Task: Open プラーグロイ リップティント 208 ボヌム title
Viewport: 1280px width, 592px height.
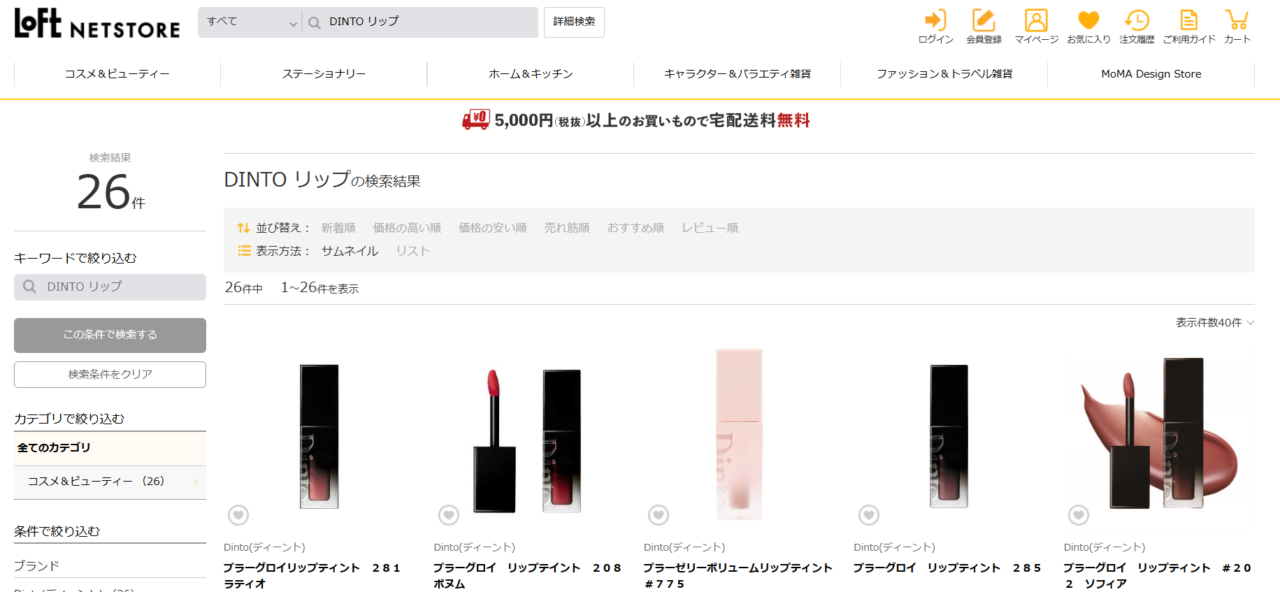Action: point(528,576)
